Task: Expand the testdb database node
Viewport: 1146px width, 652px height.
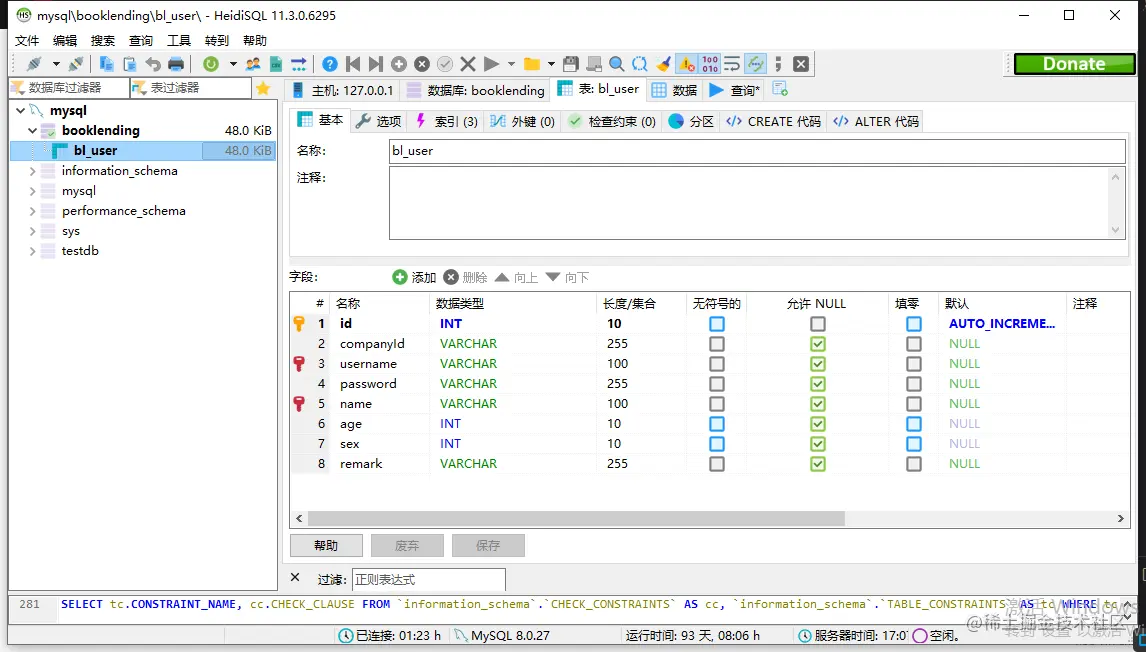Action: (32, 251)
